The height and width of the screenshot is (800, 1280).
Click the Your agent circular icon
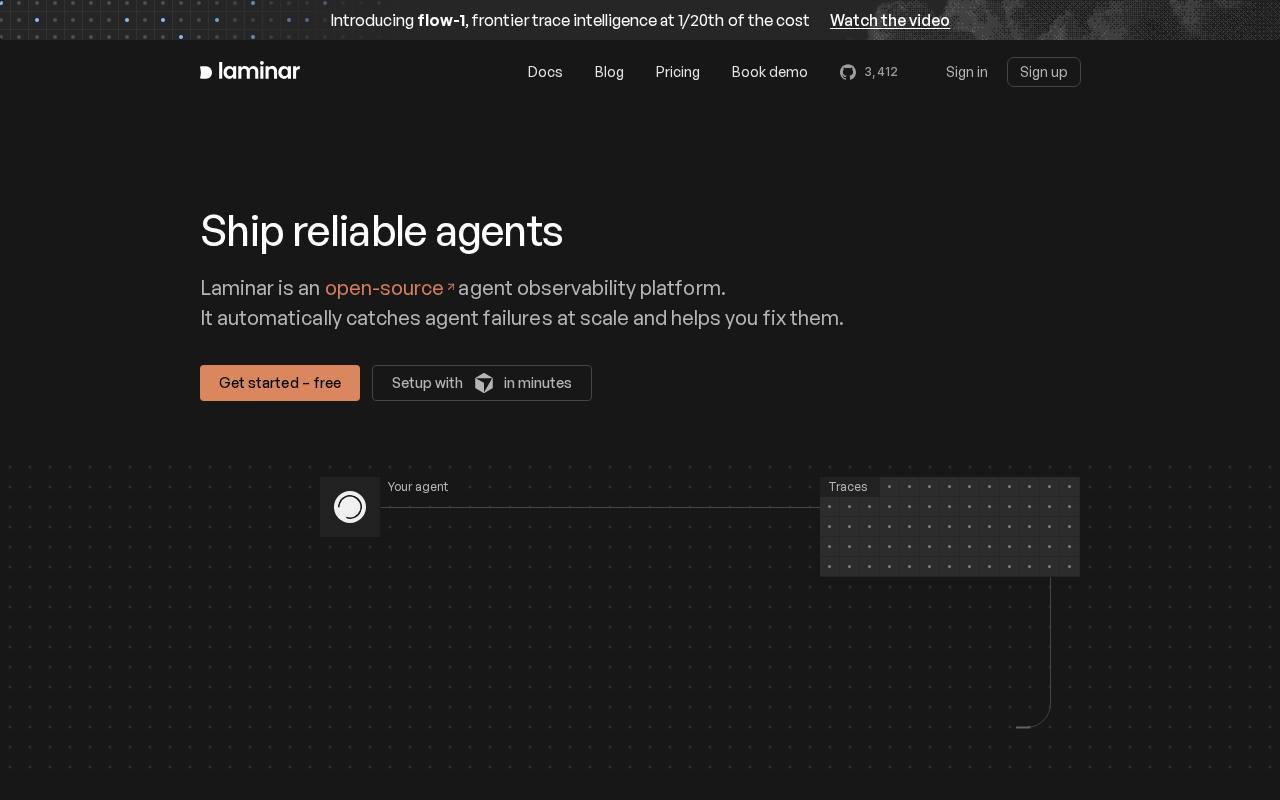[x=350, y=507]
